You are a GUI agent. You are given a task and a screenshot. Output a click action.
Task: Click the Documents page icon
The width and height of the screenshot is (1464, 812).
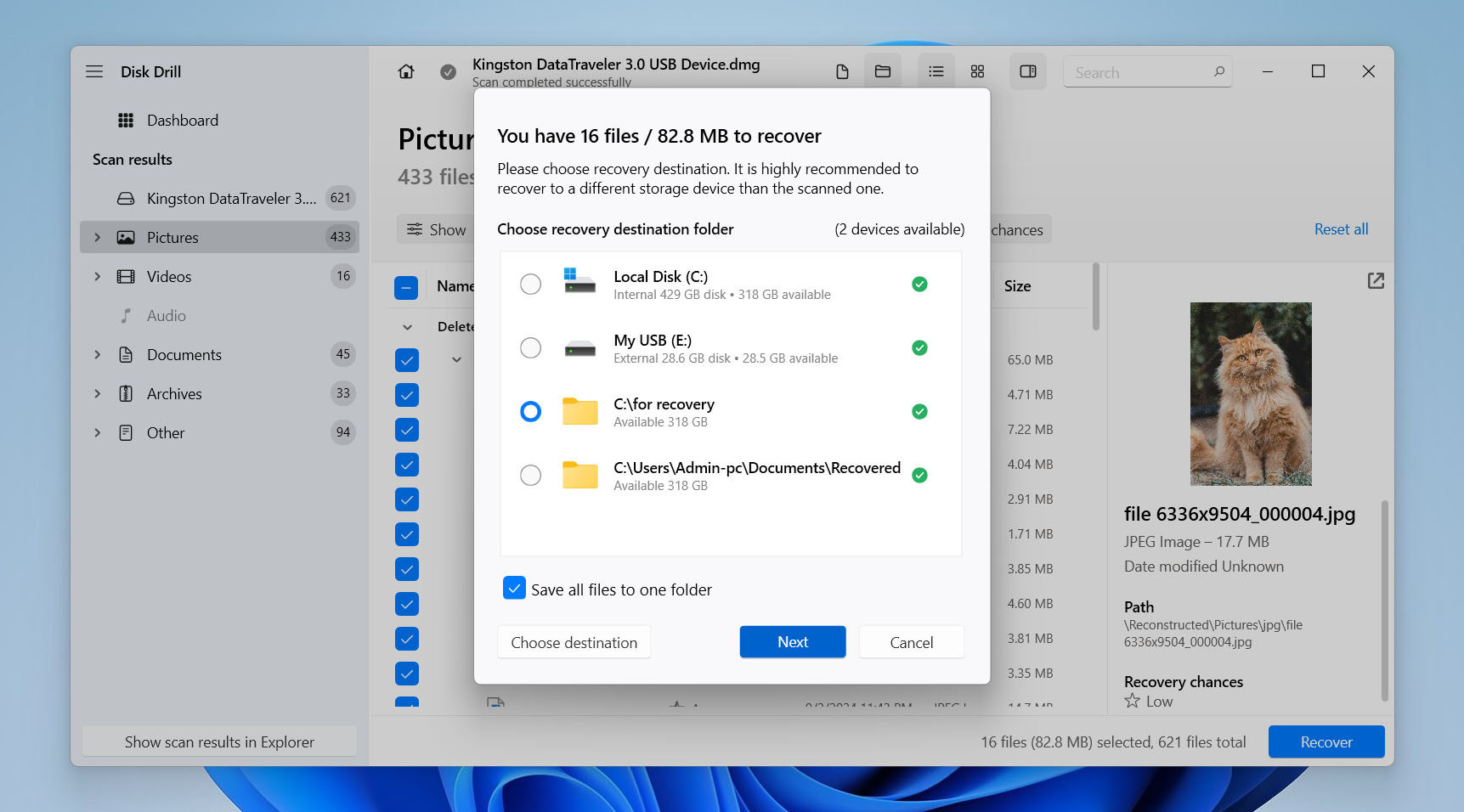[126, 355]
